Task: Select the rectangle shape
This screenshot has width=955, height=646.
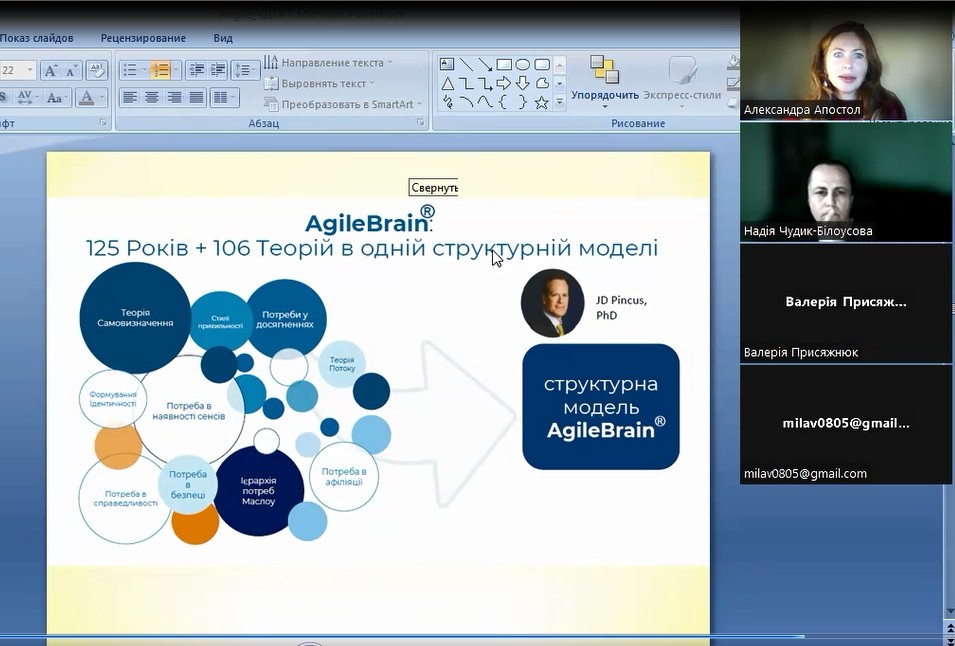Action: pos(504,64)
